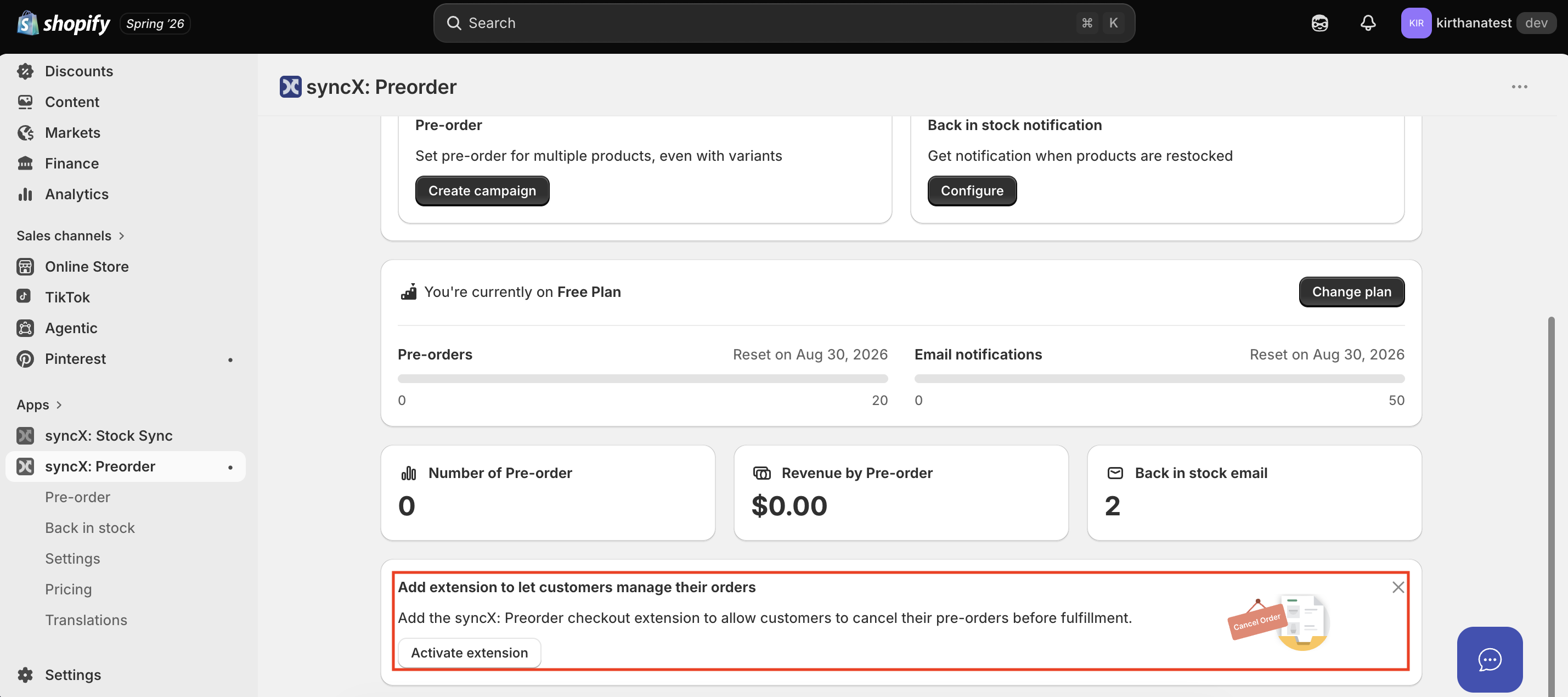Click the Number of Pre-order chart icon
This screenshot has height=697, width=1568.
click(408, 473)
